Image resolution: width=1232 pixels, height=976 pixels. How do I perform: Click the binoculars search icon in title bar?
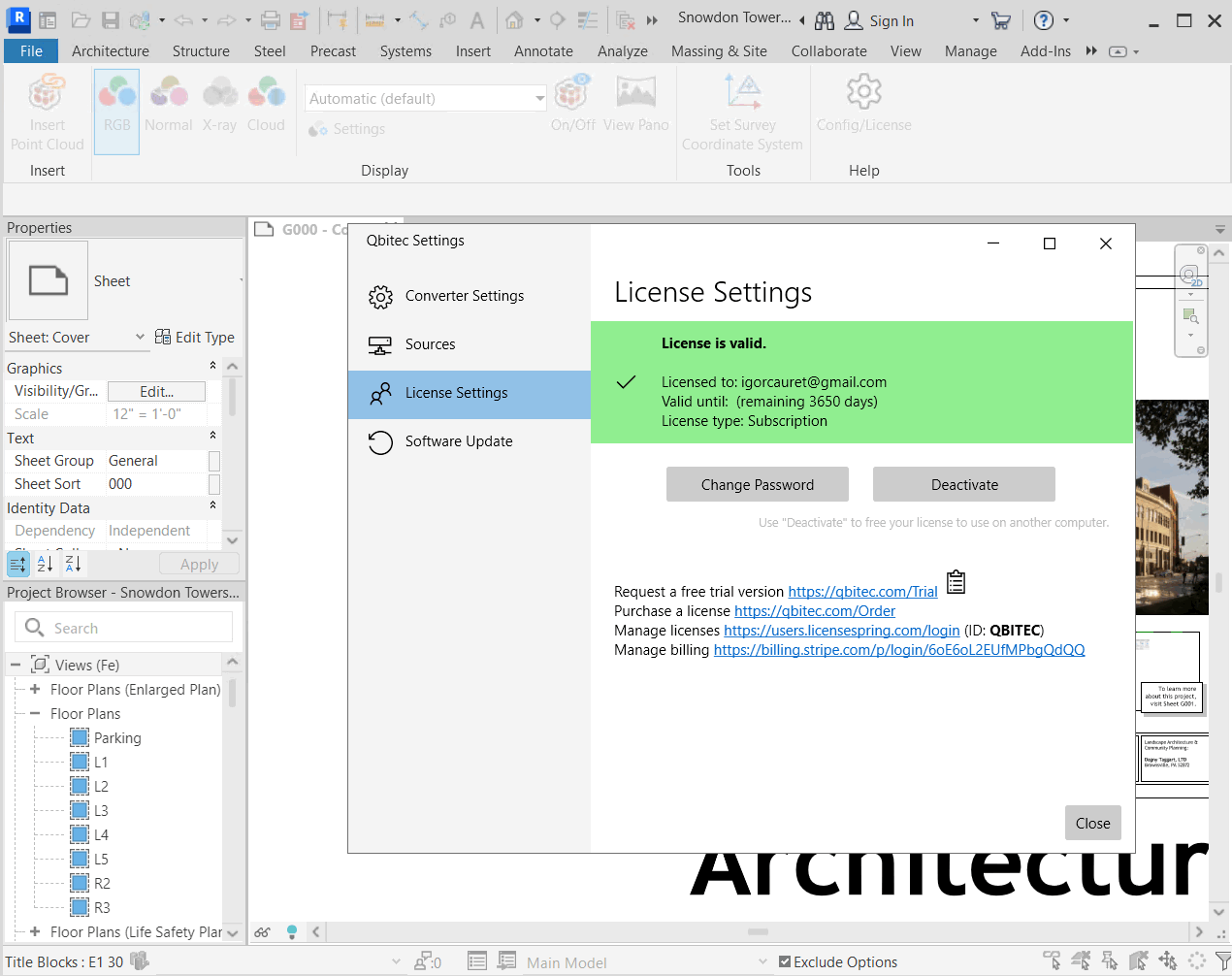click(x=825, y=20)
